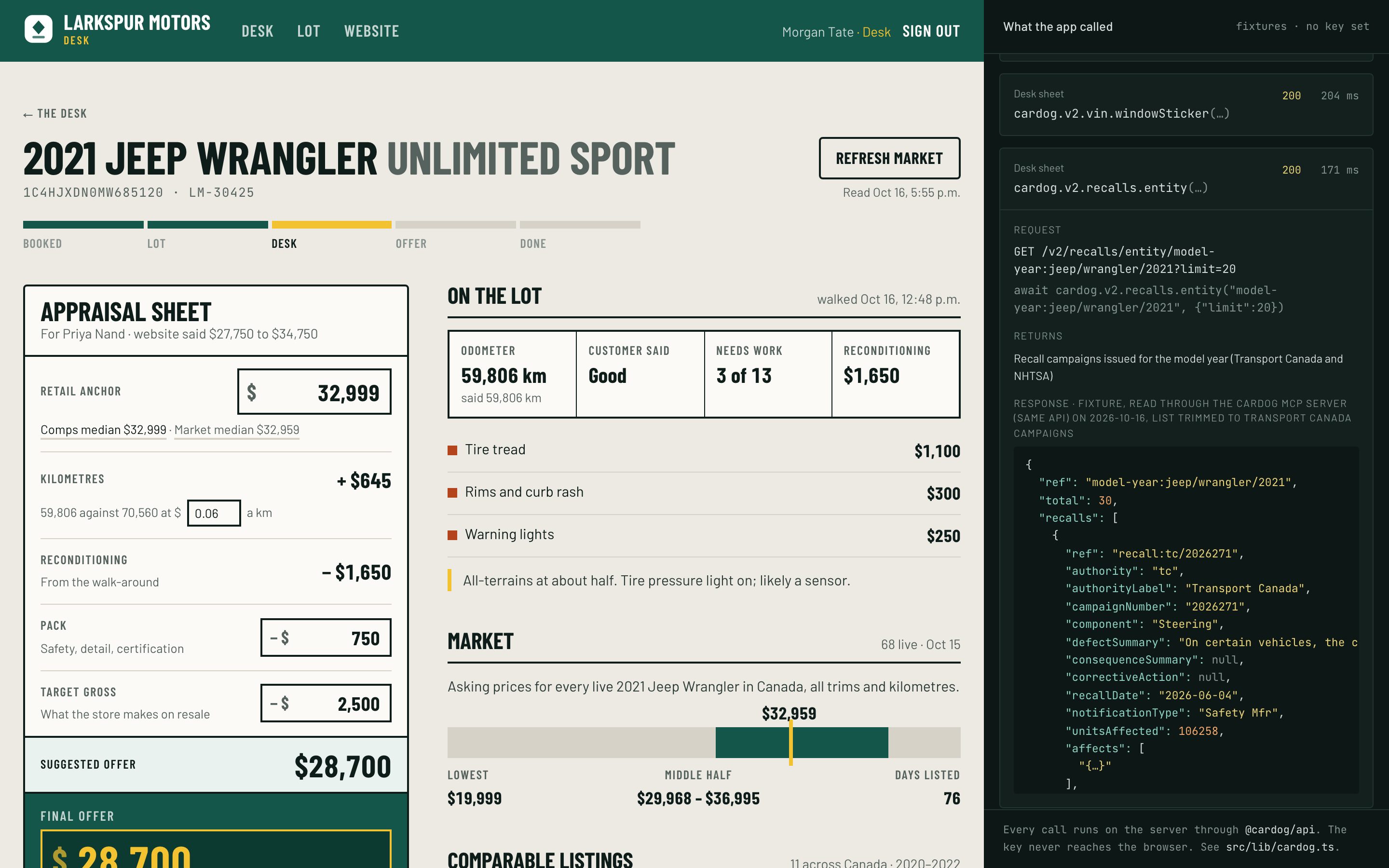
Task: Click the Rims and curb rash marker
Action: coord(452,492)
